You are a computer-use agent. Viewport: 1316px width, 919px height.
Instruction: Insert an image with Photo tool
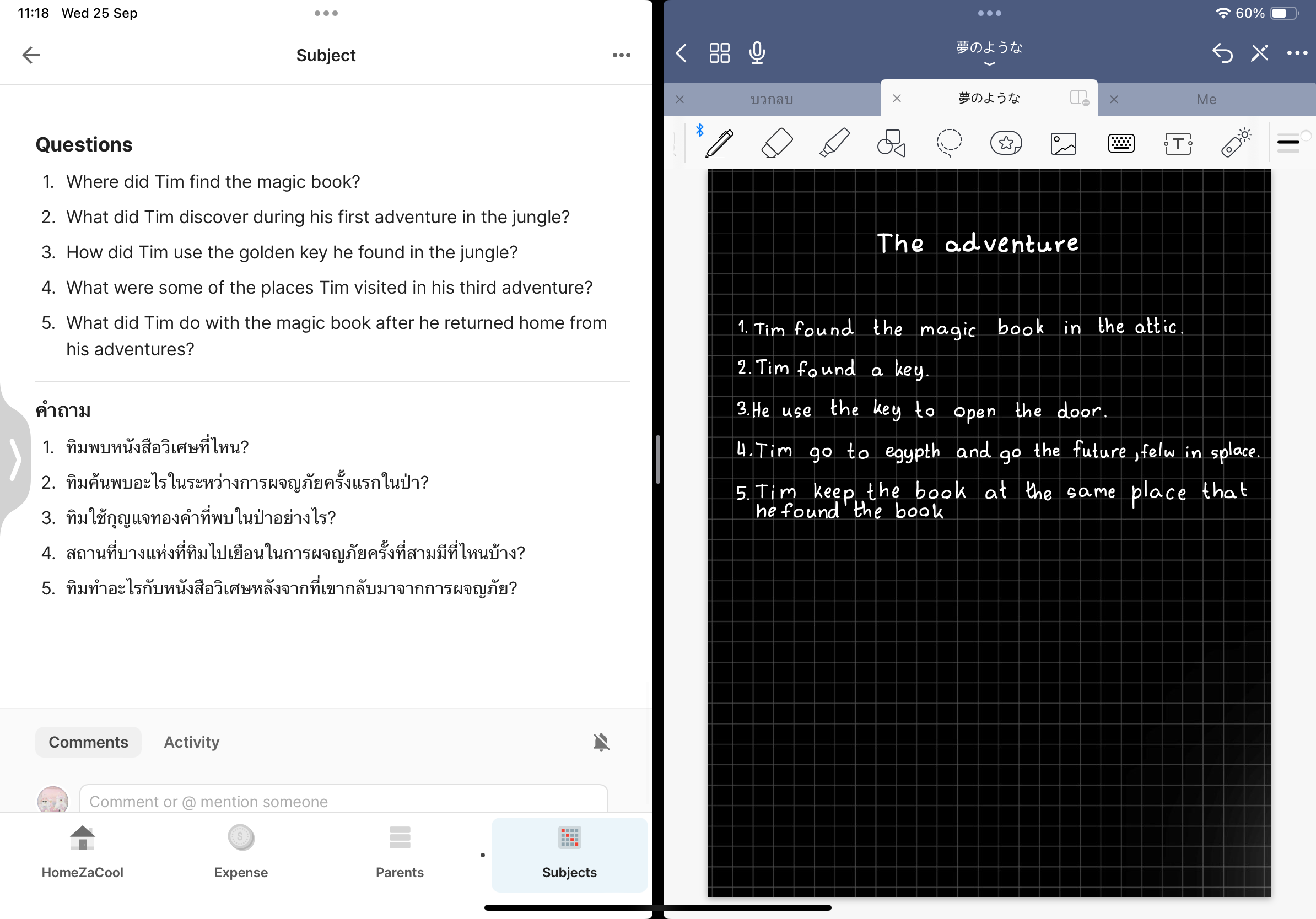(1063, 143)
